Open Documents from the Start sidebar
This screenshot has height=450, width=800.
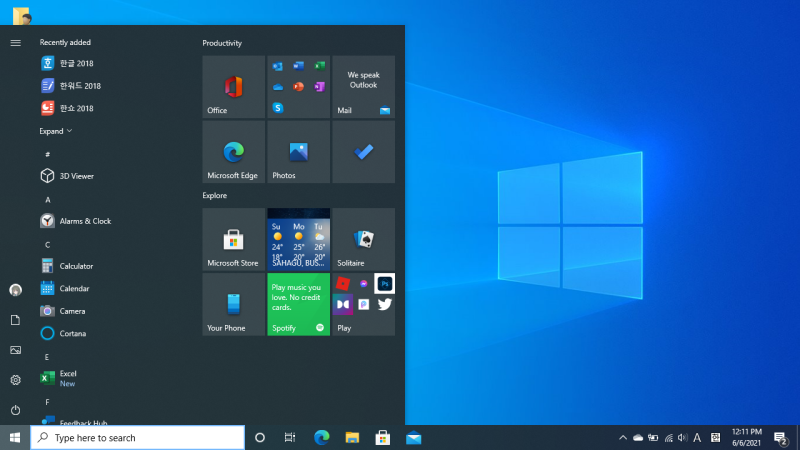click(15, 320)
